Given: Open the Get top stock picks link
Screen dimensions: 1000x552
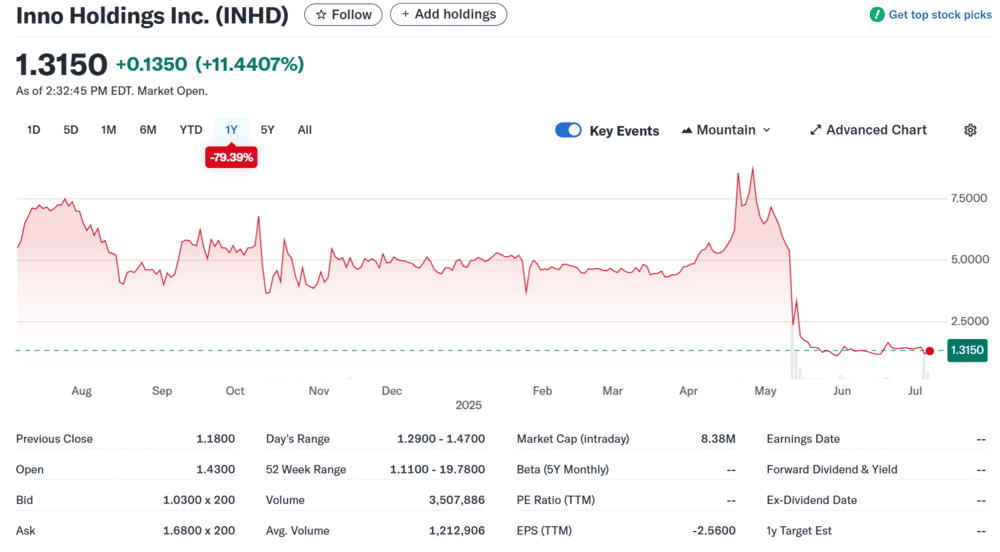Looking at the screenshot, I should point(939,15).
